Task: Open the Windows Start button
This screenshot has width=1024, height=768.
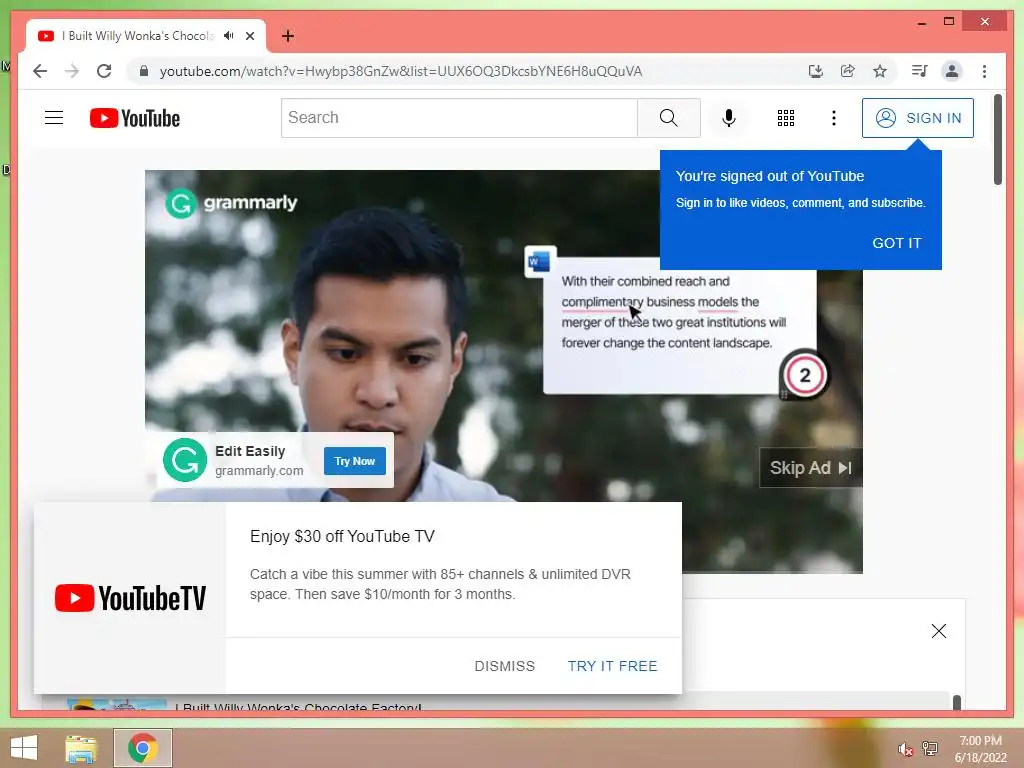Action: coord(24,748)
